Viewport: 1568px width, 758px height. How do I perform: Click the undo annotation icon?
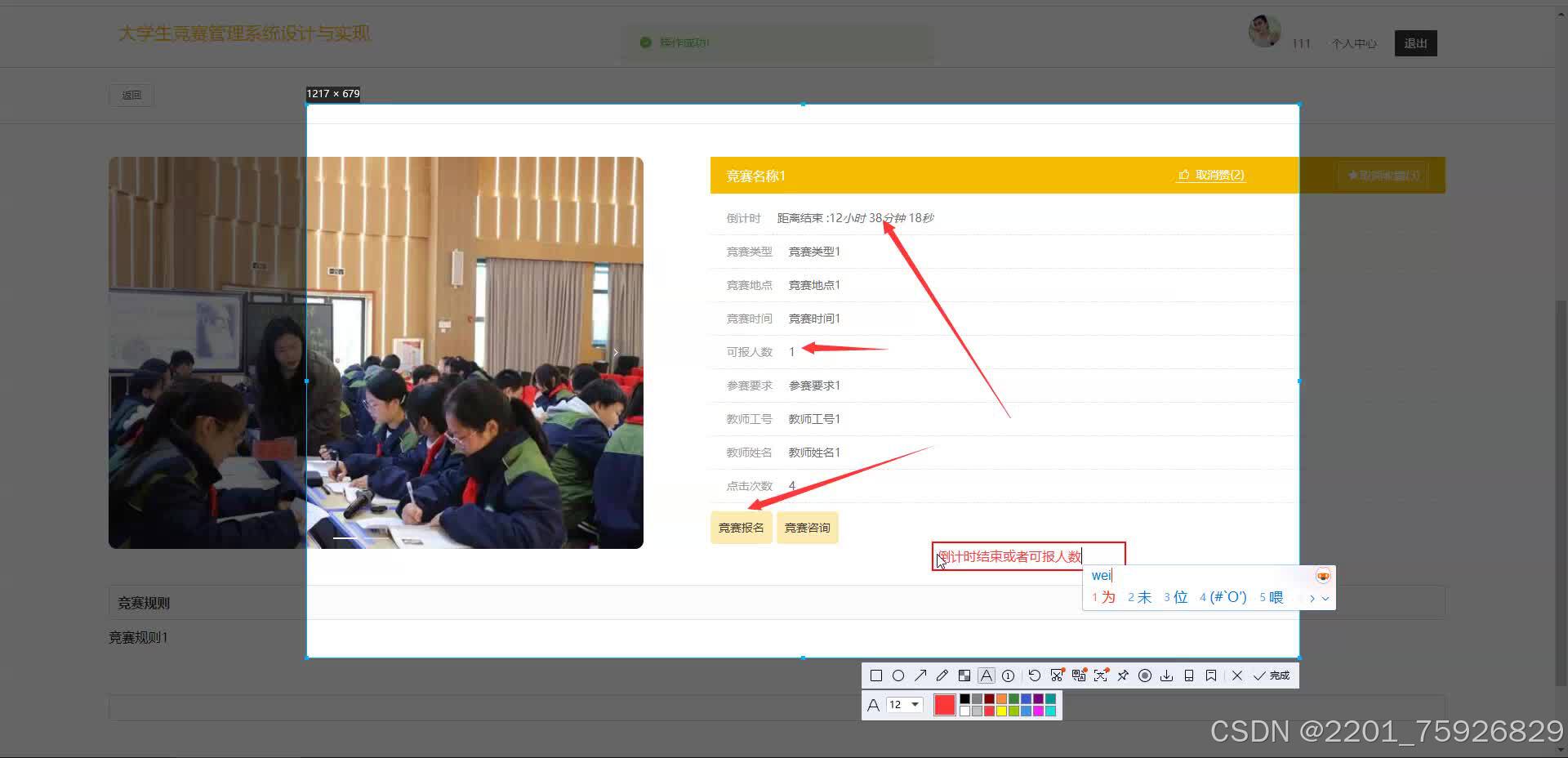pos(1035,676)
